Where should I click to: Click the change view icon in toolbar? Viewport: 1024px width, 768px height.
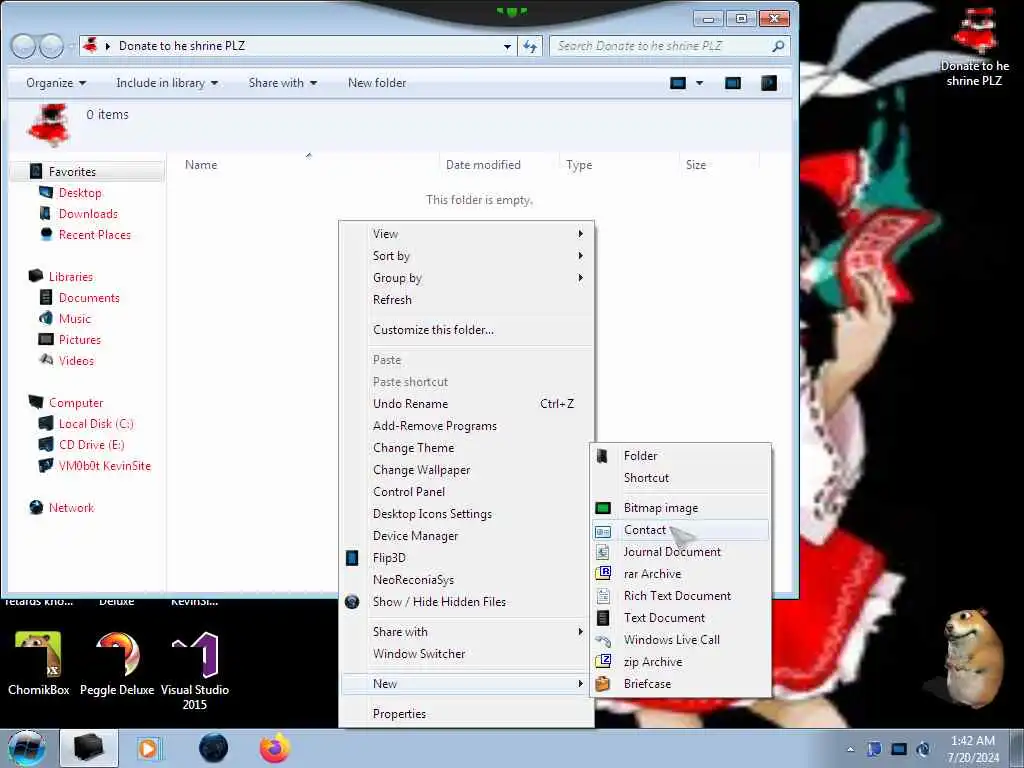[678, 83]
